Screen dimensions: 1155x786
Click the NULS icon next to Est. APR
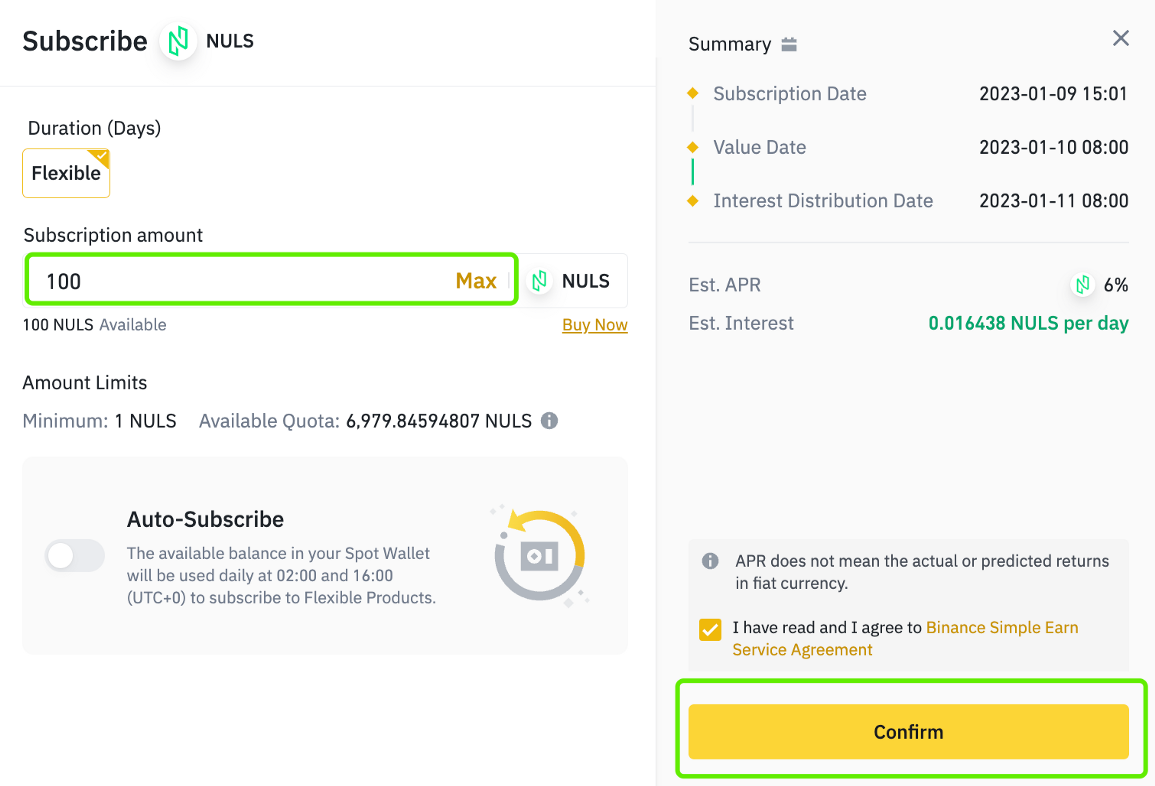click(x=1082, y=285)
